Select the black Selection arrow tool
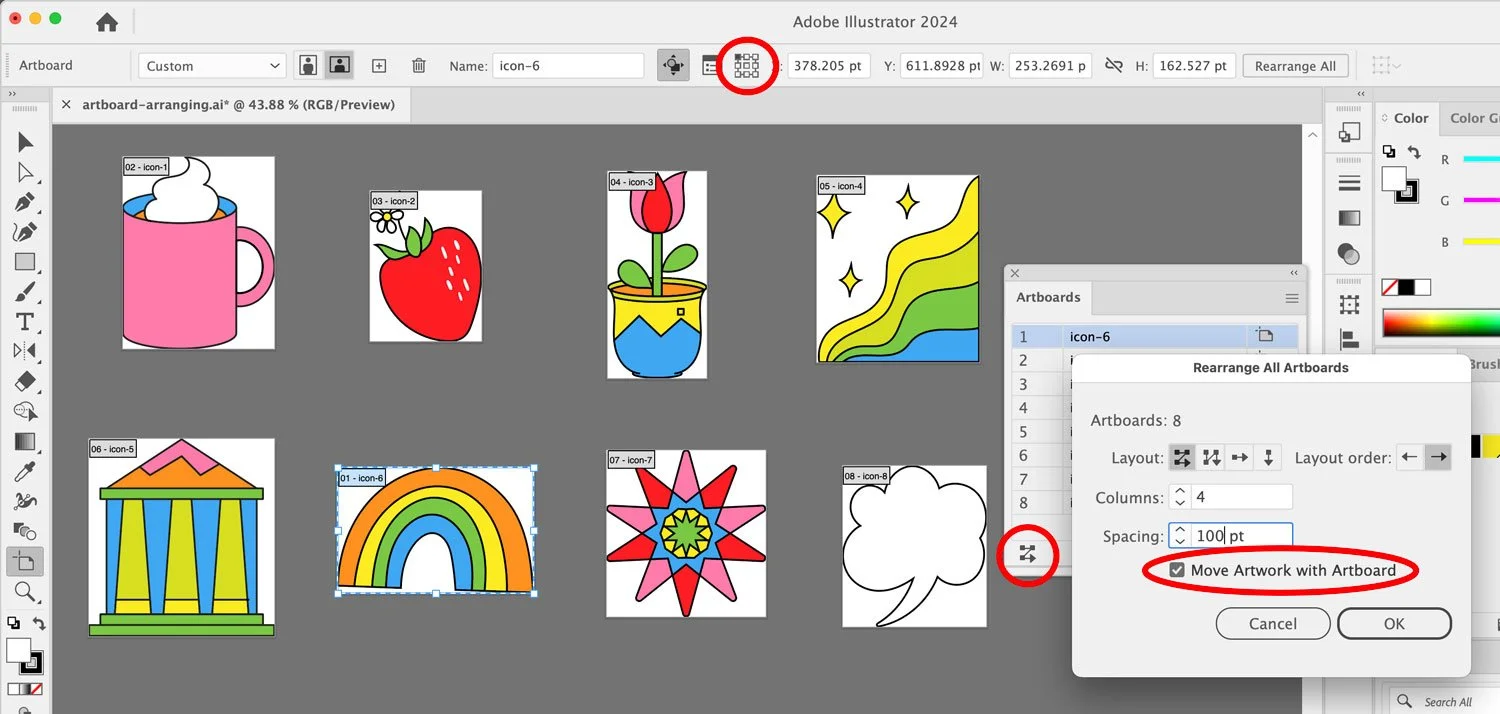The width and height of the screenshot is (1500, 714). tap(25, 141)
